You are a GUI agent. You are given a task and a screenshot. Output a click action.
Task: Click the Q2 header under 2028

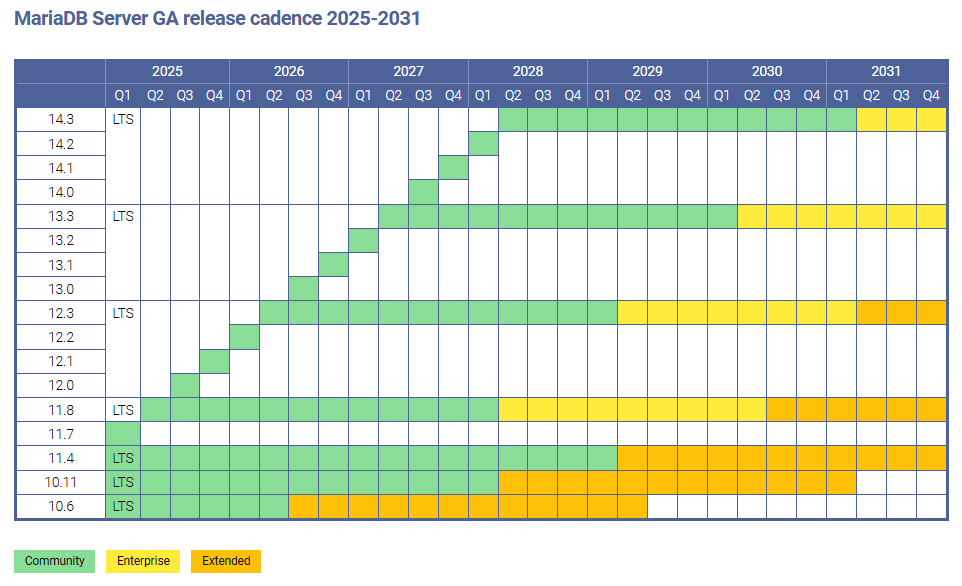point(513,95)
